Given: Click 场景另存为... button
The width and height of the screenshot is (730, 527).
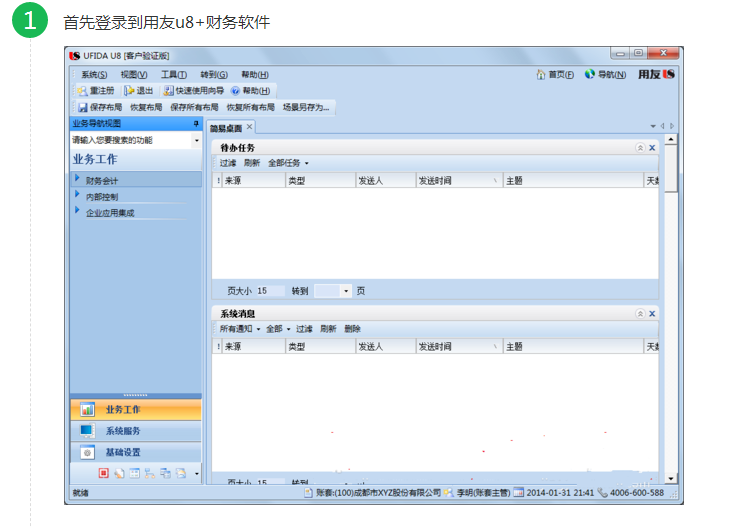Looking at the screenshot, I should pyautogui.click(x=306, y=108).
